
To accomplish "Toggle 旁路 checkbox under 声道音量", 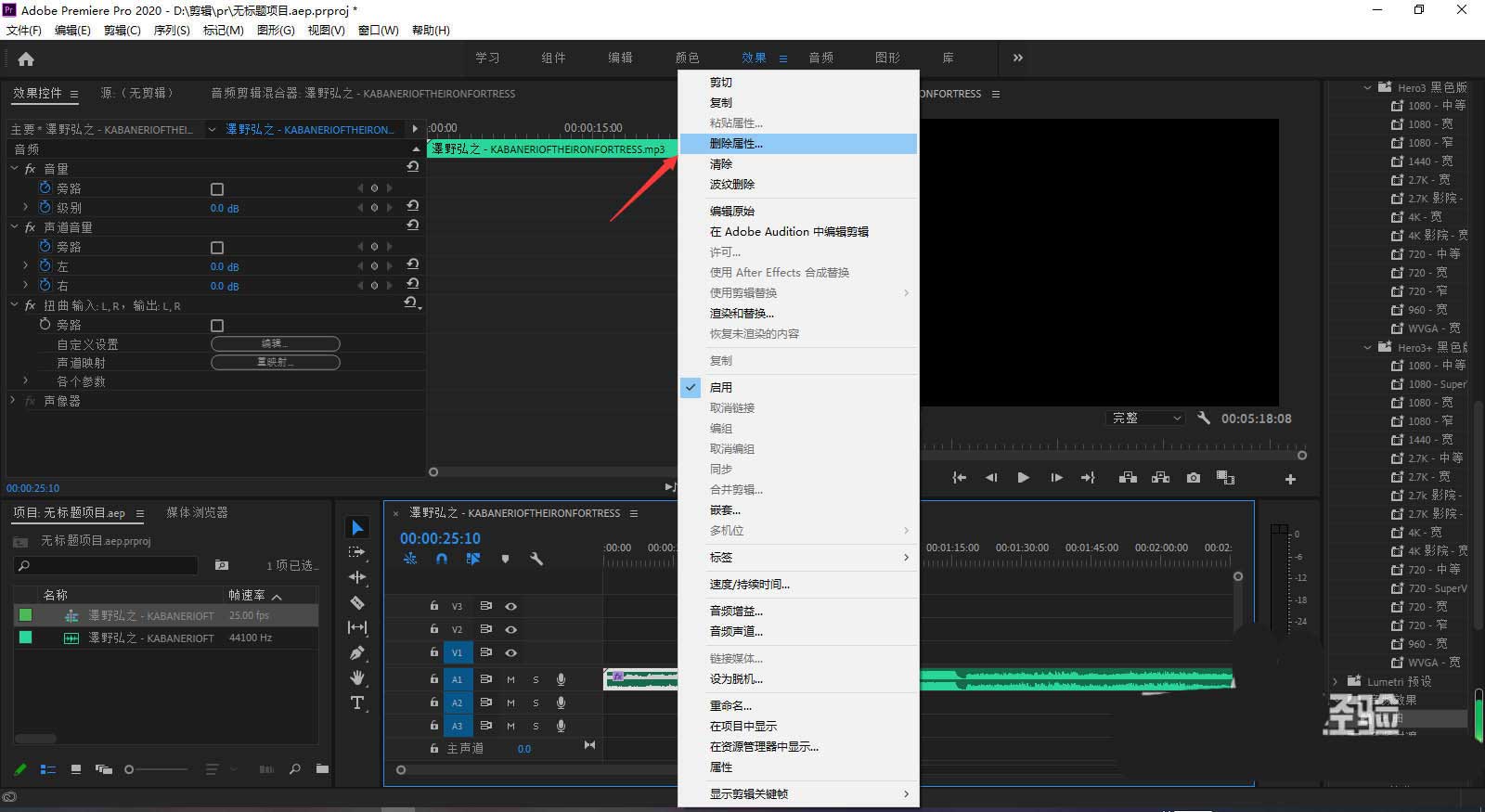I will [217, 247].
